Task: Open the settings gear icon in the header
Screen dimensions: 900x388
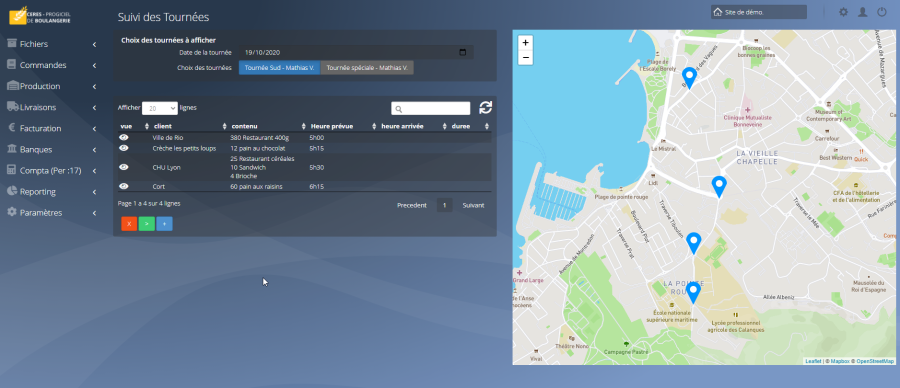Action: click(x=843, y=11)
